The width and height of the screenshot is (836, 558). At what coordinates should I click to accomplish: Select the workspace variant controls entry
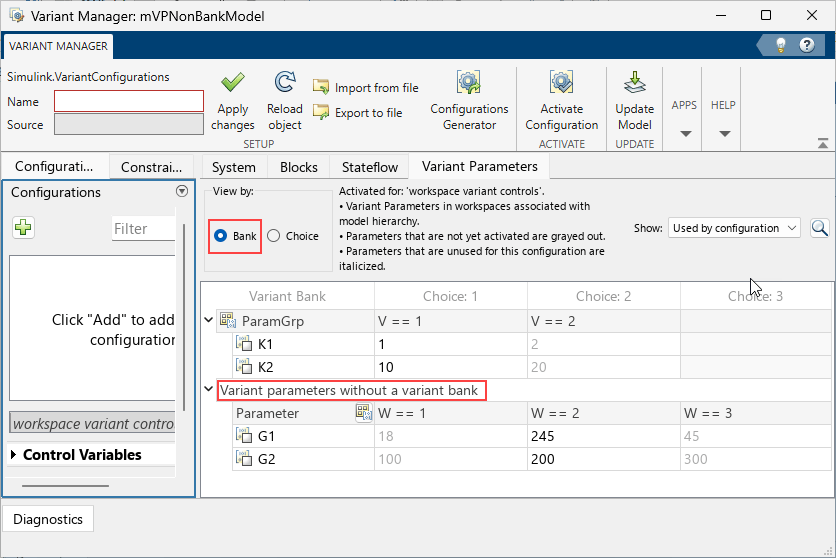(92, 424)
